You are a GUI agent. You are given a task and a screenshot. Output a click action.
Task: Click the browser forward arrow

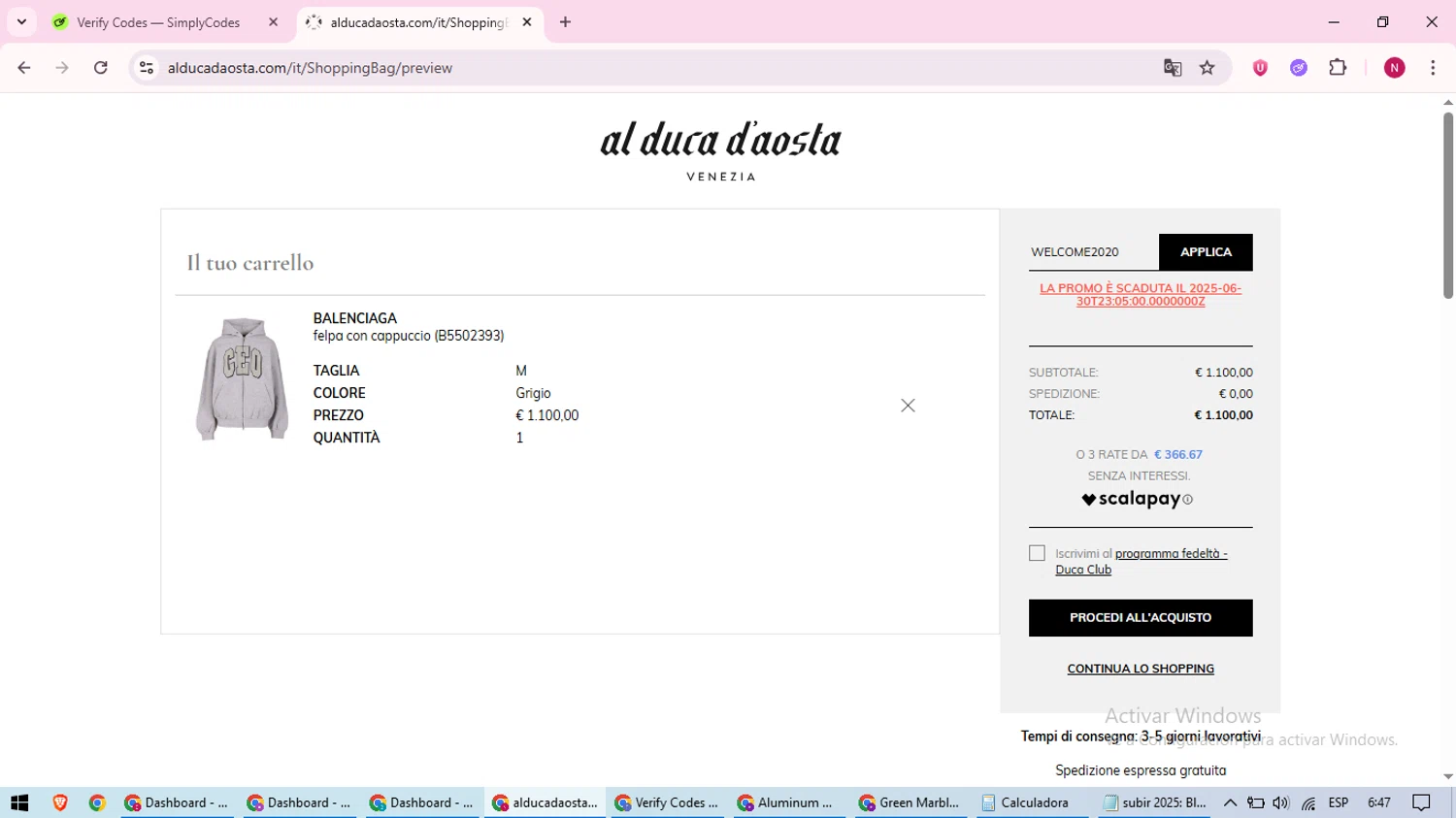[62, 68]
